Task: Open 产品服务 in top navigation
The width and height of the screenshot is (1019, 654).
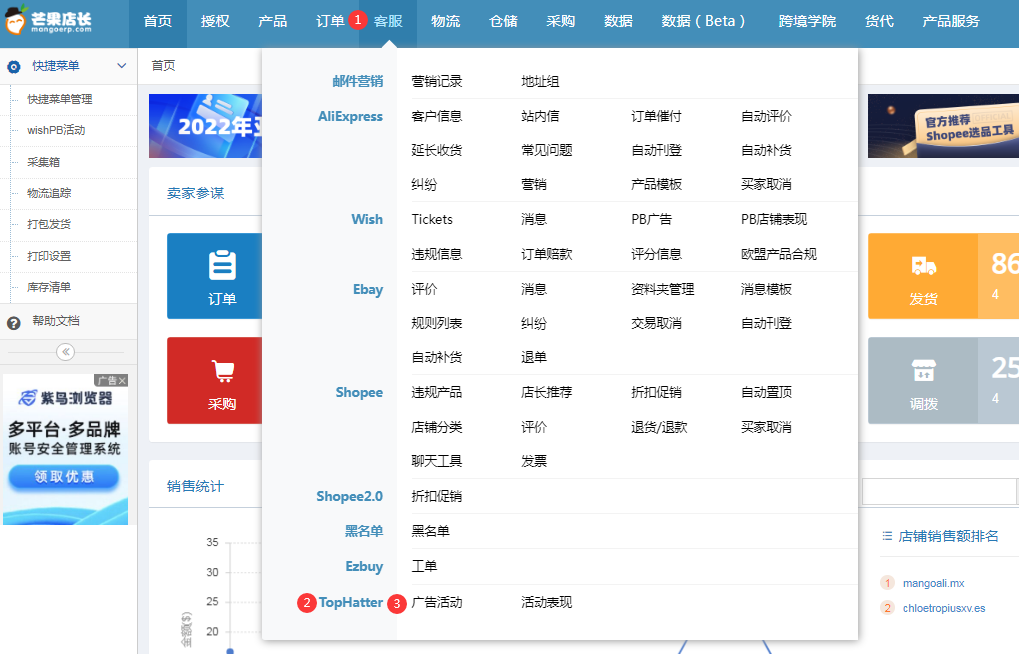Action: point(951,21)
